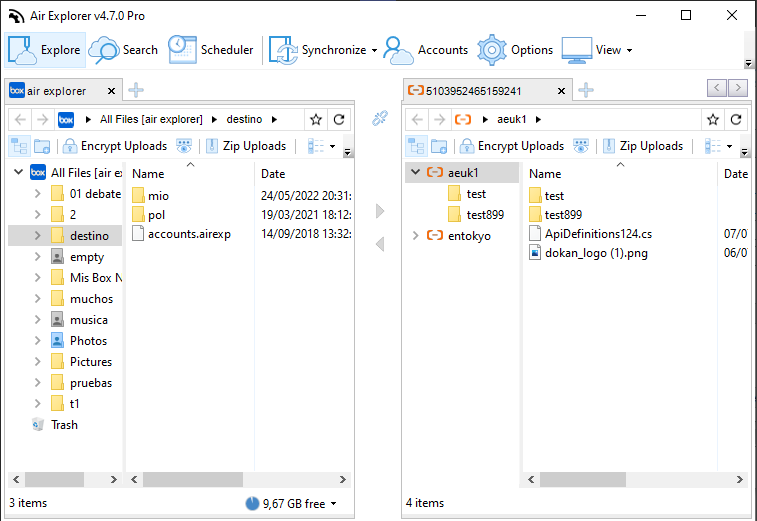Add right pane folder to favorites
The image size is (757, 521).
(713, 119)
